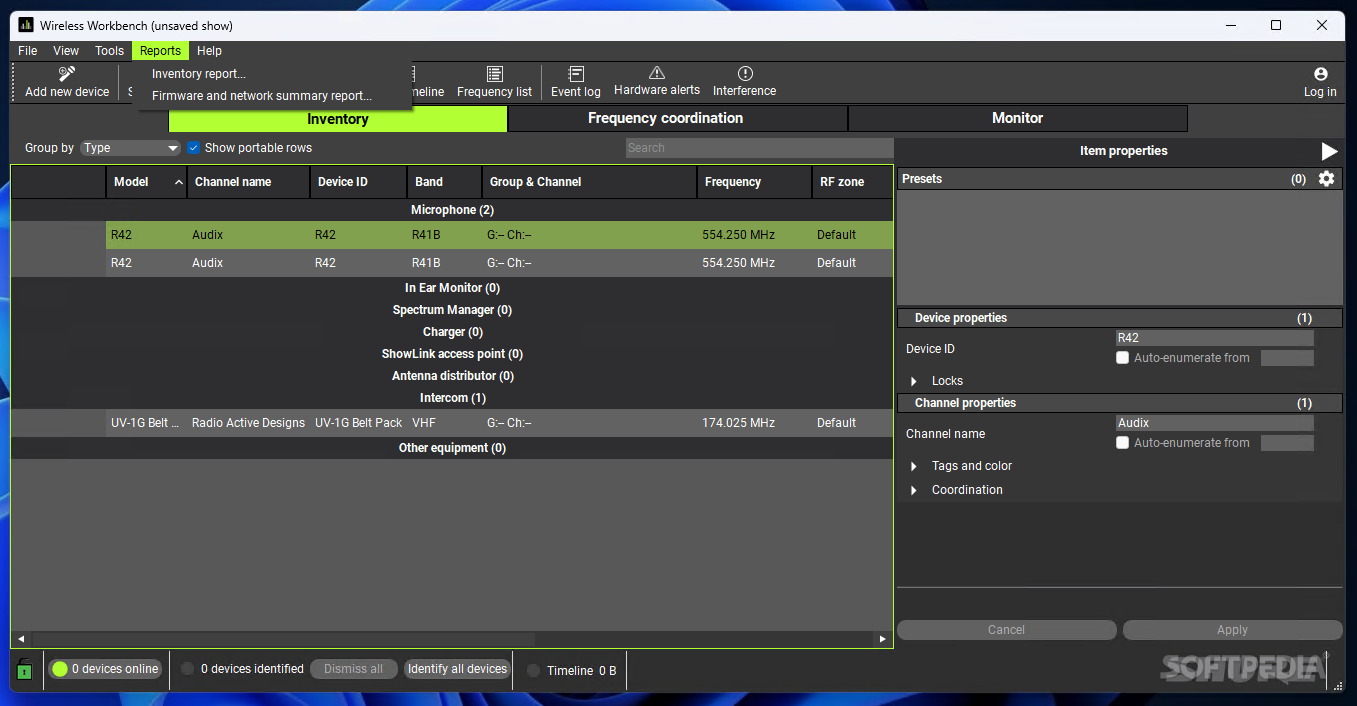Screen dimensions: 1357x706
Task: Click the Model column sort arrow
Action: (x=179, y=182)
